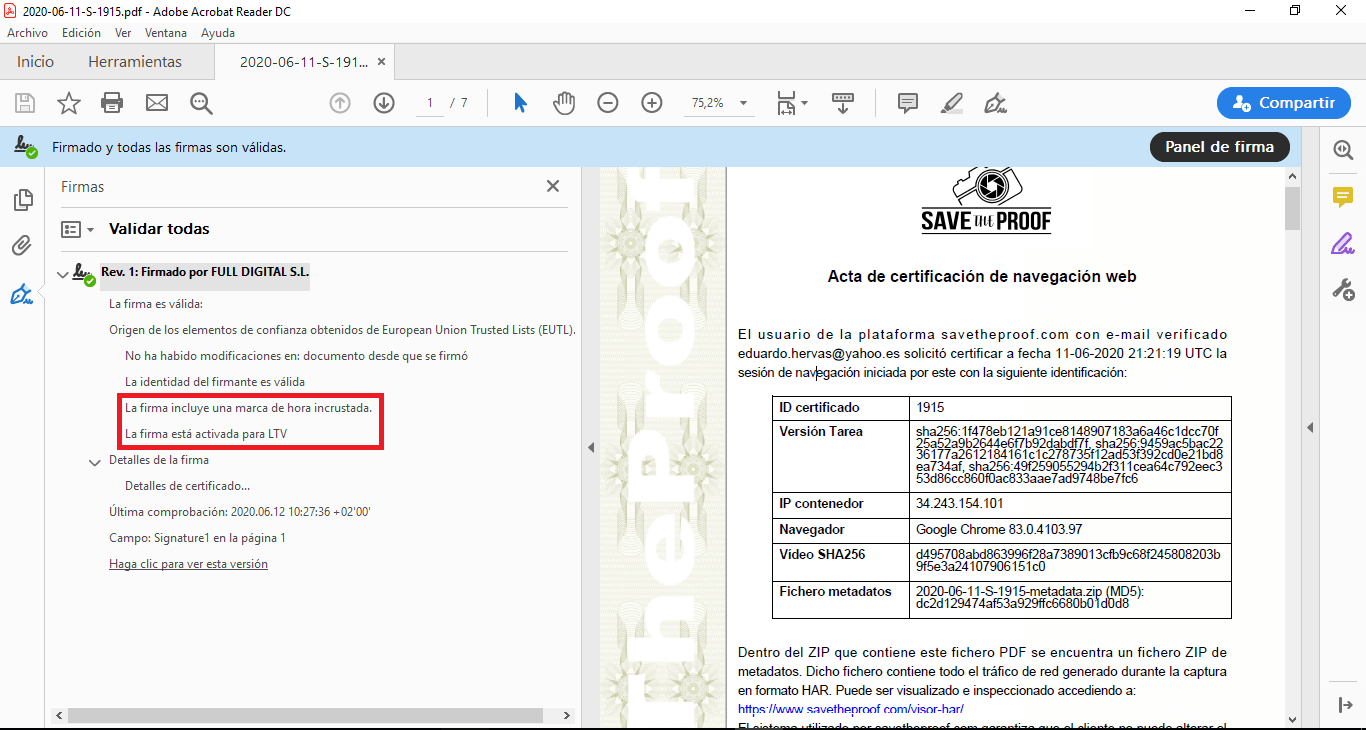Viewport: 1366px width, 730px height.
Task: Select Rev. 1: Firmado por FULL DIGITAL S.L.
Action: click(205, 272)
